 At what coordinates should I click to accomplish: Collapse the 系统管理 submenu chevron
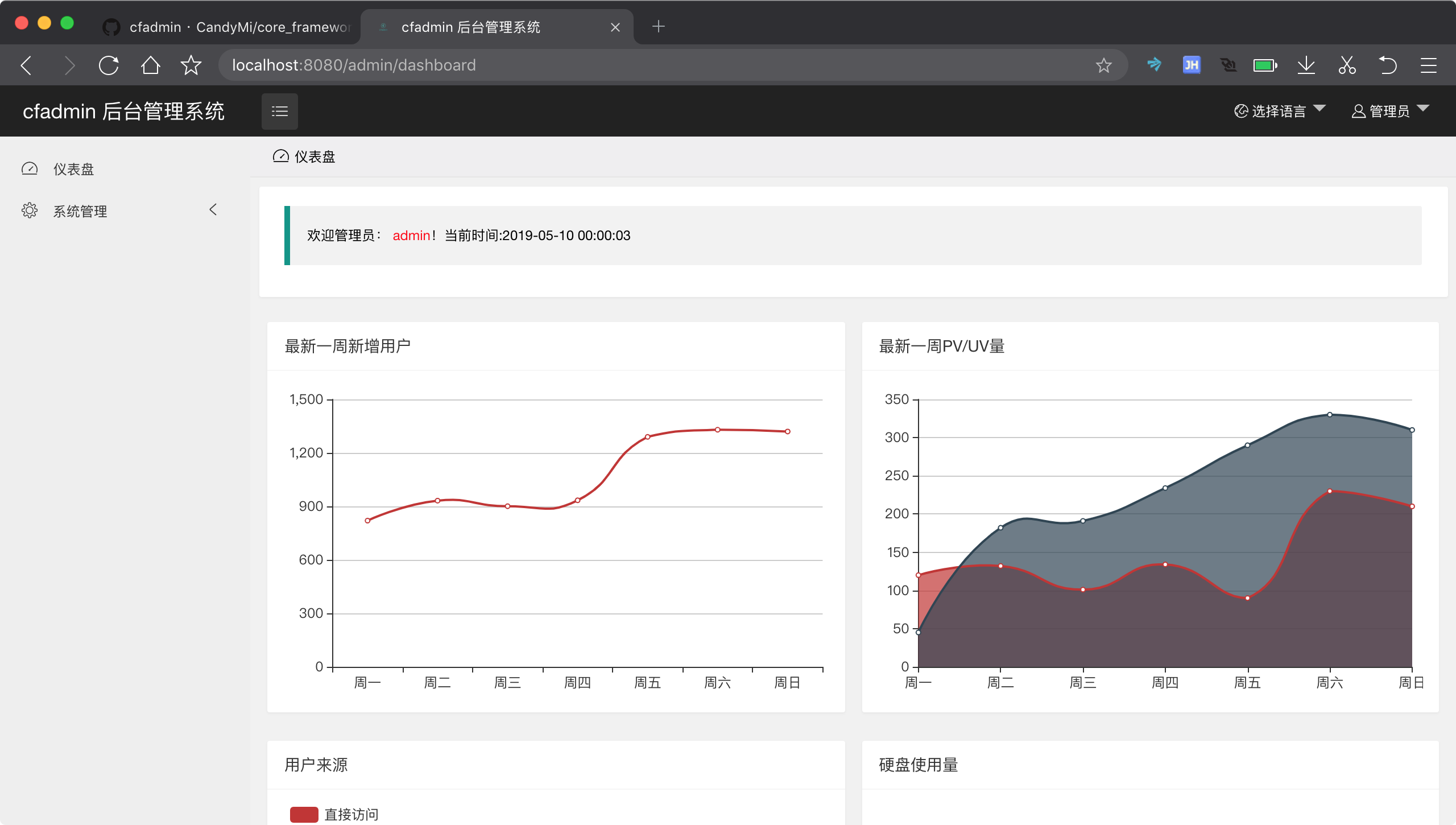[x=213, y=210]
